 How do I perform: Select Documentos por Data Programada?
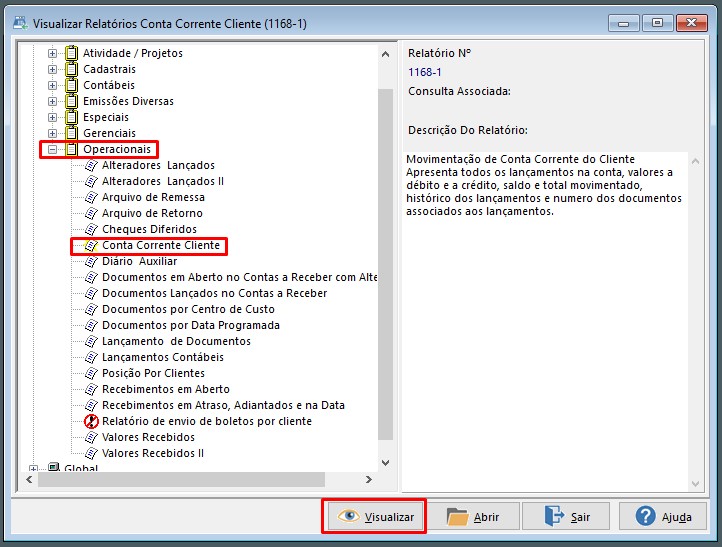[191, 325]
